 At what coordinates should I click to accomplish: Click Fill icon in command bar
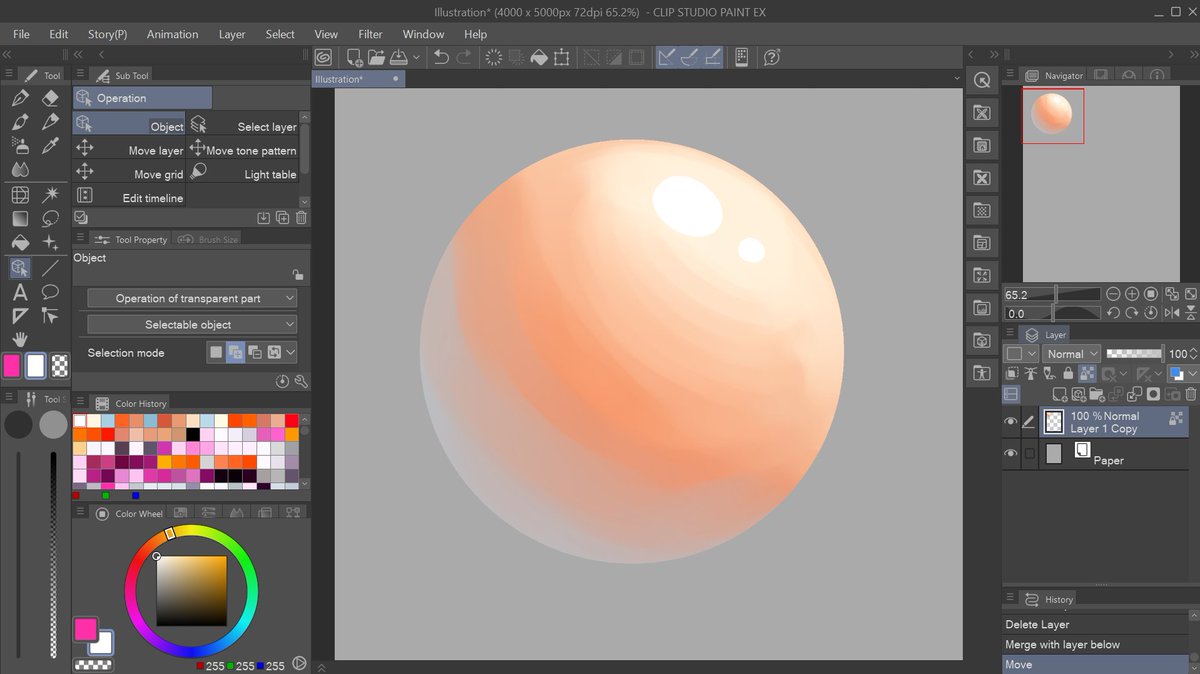tap(538, 57)
